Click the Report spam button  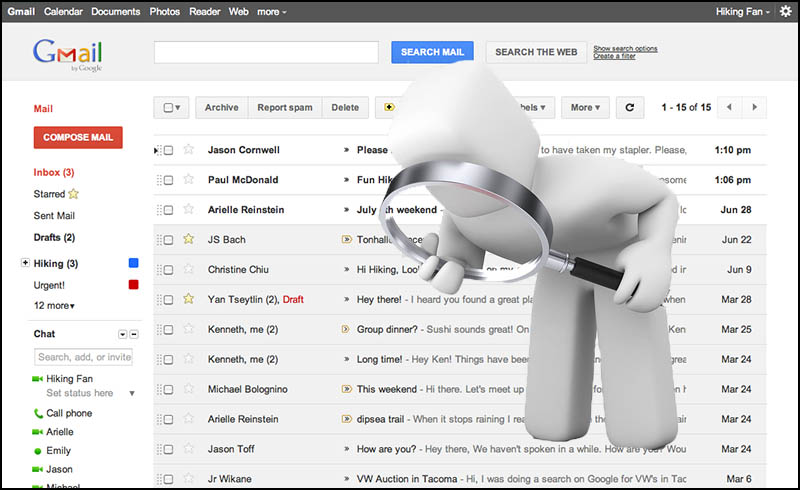(x=285, y=107)
